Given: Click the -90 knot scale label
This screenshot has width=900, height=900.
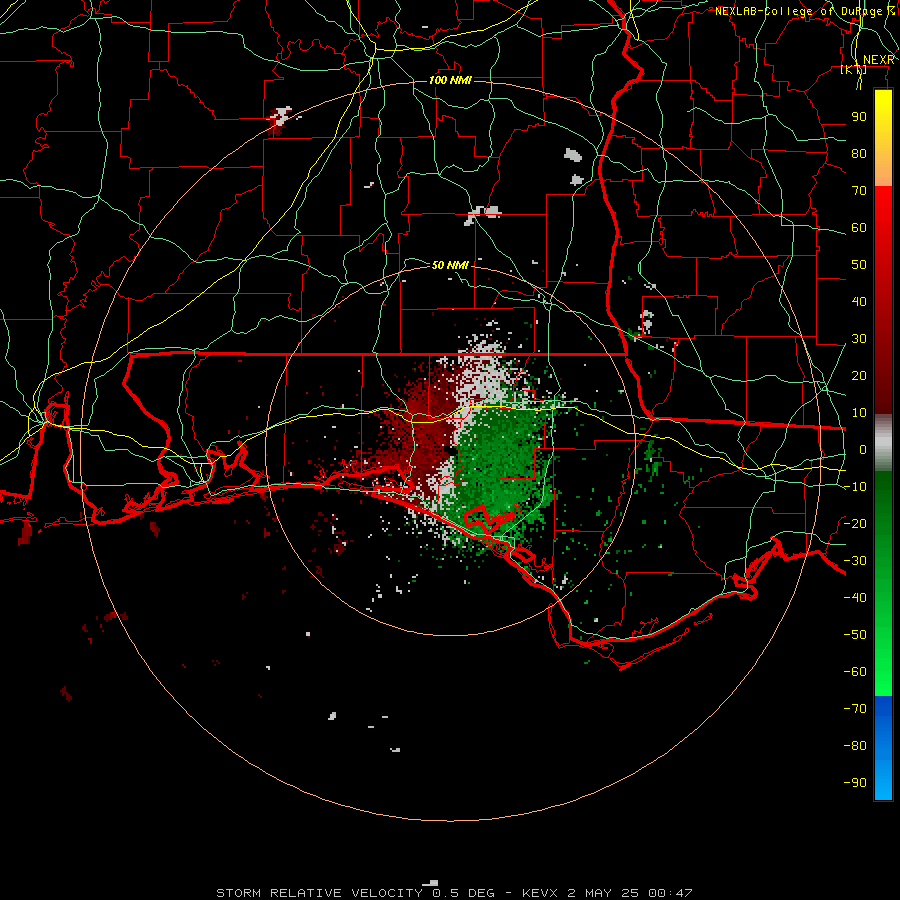Looking at the screenshot, I should point(855,783).
